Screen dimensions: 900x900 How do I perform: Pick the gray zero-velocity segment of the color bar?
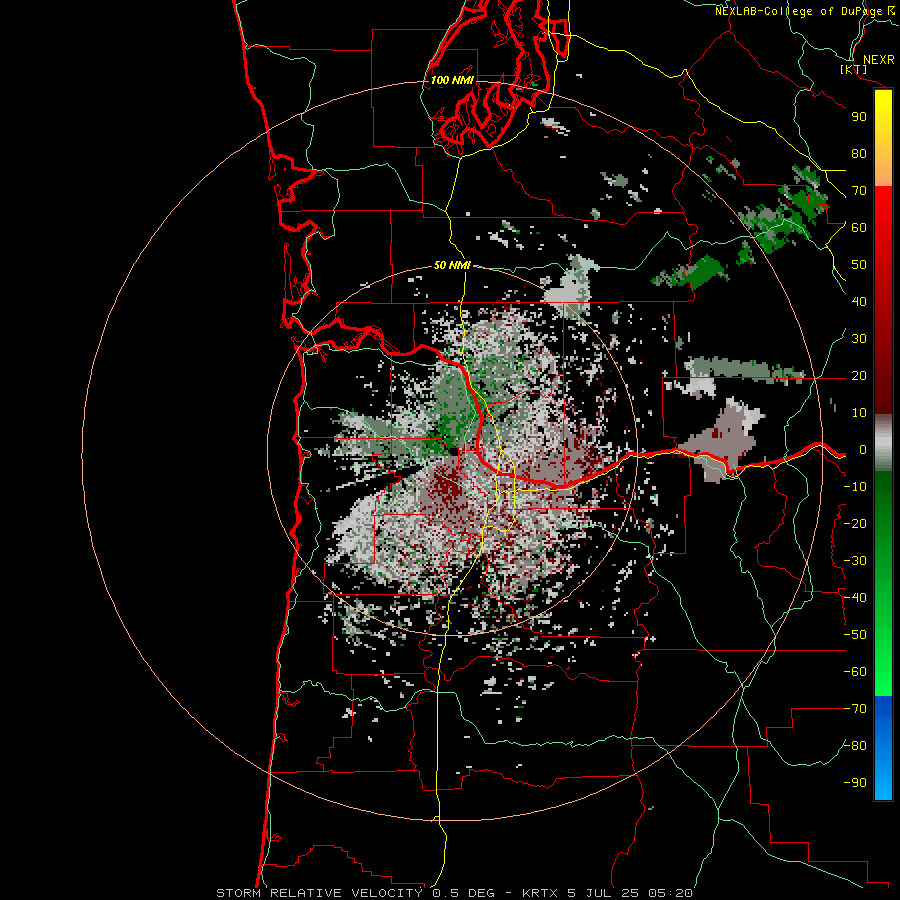(x=883, y=443)
